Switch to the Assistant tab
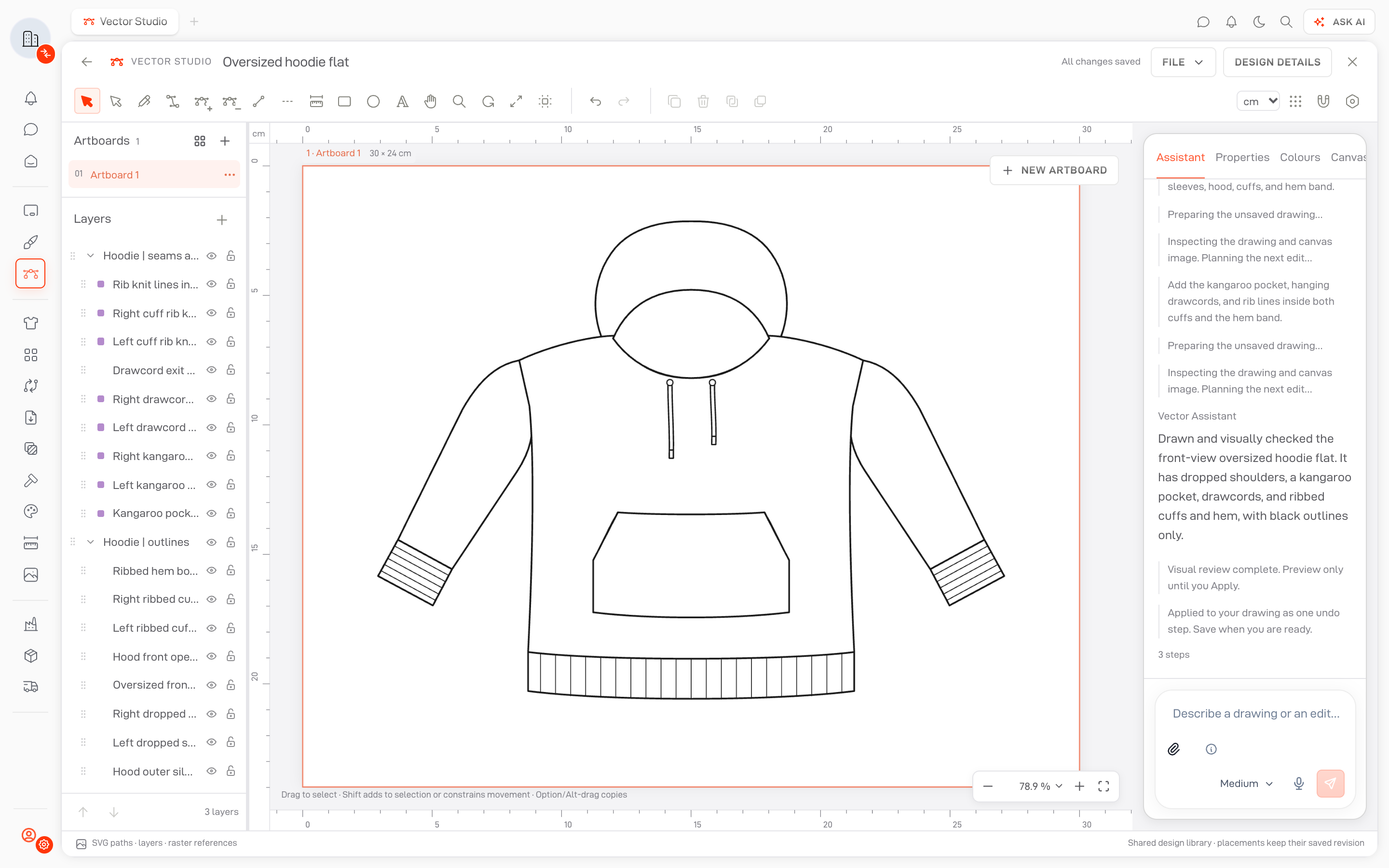This screenshot has height=868, width=1389. pyautogui.click(x=1180, y=157)
